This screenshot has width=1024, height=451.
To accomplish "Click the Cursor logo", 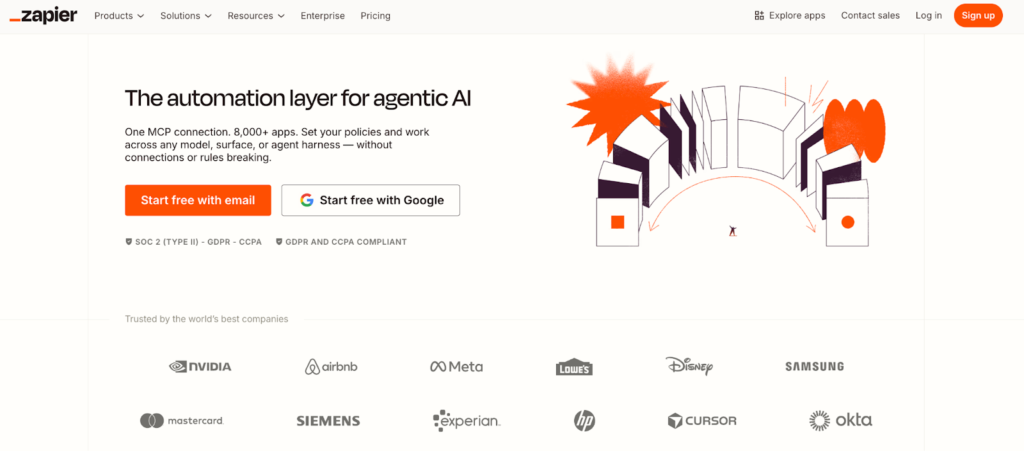I will click(702, 421).
